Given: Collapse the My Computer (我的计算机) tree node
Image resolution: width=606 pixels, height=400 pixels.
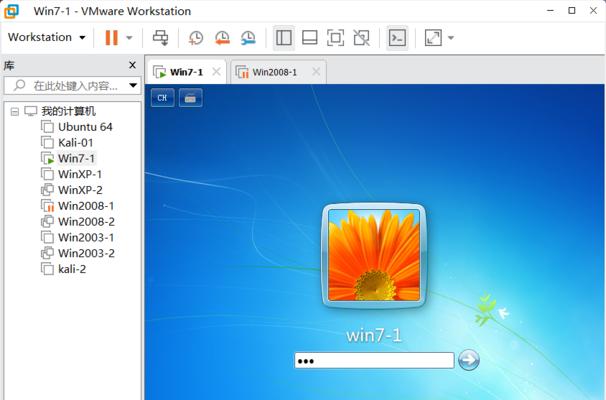Looking at the screenshot, I should (15, 112).
